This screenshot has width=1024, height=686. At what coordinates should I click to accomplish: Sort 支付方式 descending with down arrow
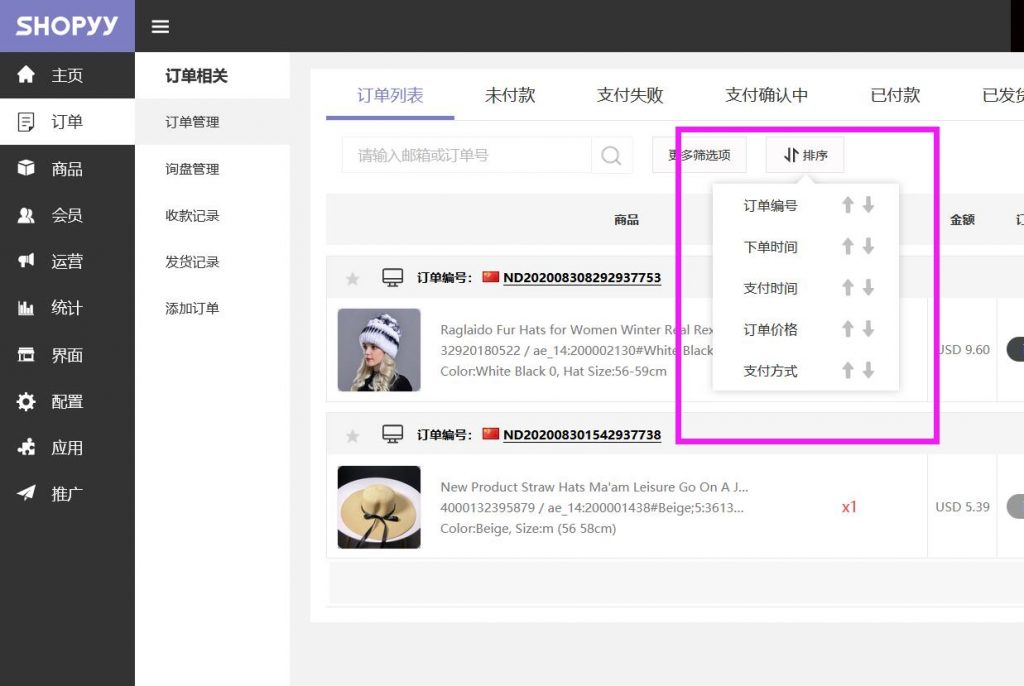pyautogui.click(x=868, y=370)
